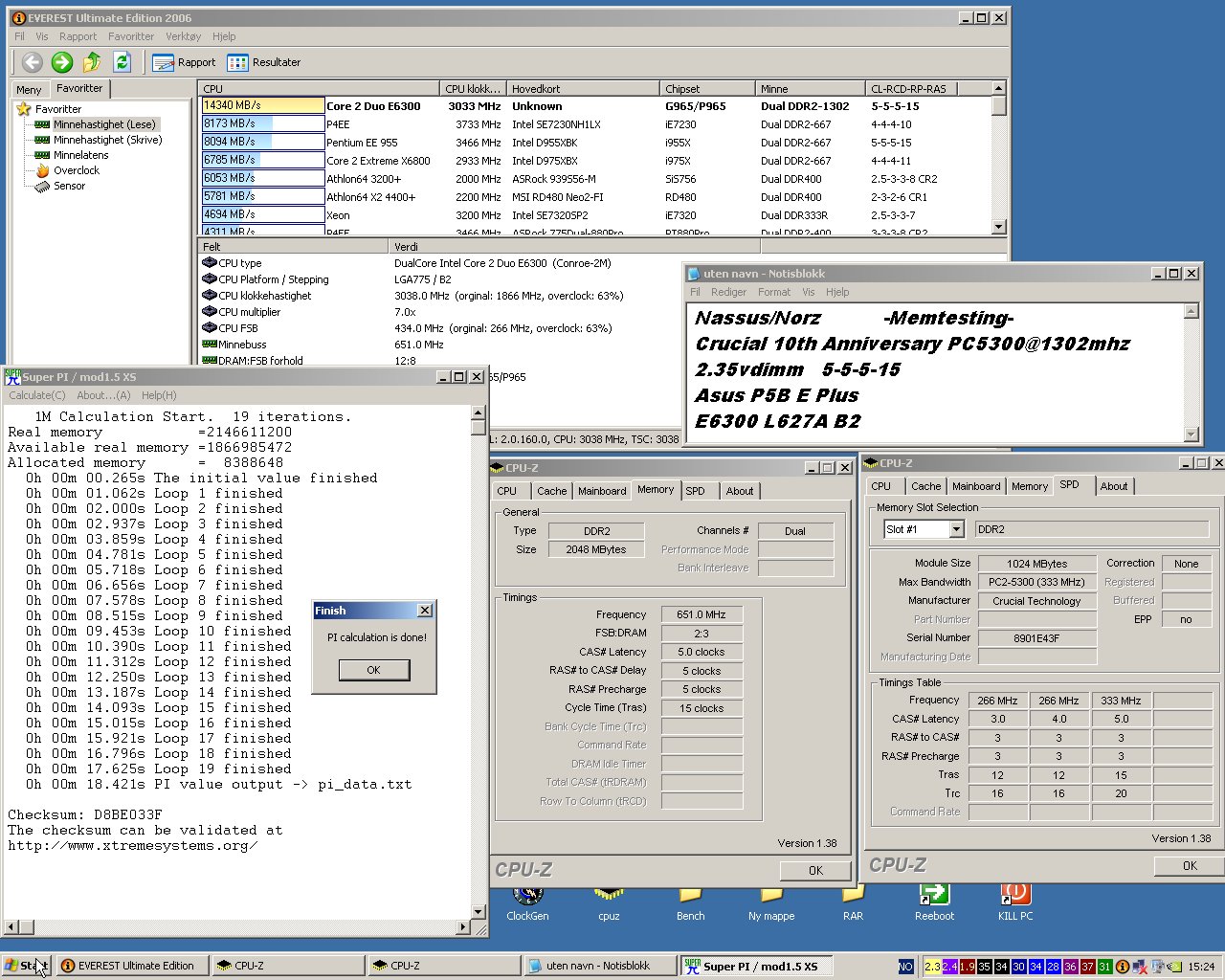Click the CPU column header in results
This screenshot has height=980, width=1225.
[320, 88]
